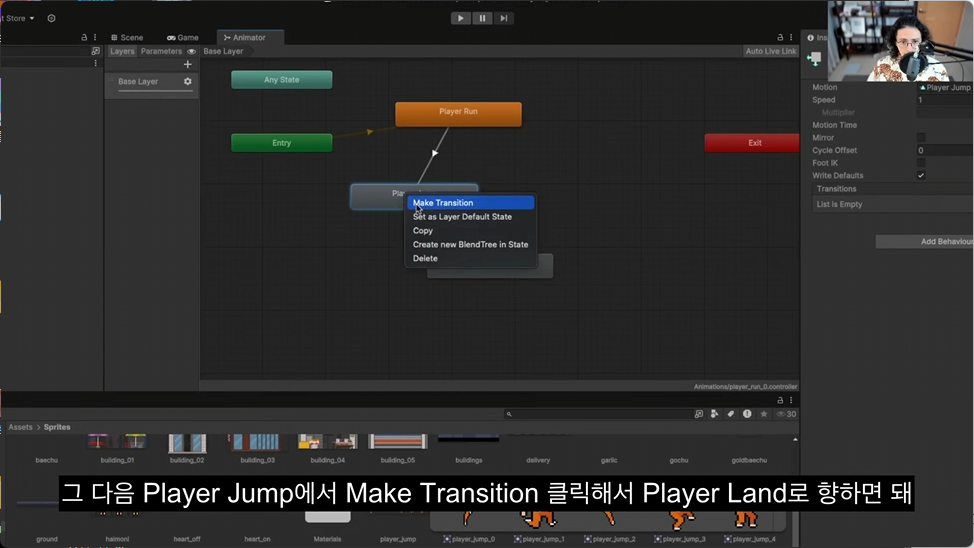Lock the Project panel with the lock icon
The height and width of the screenshot is (548, 974).
pyautogui.click(x=780, y=400)
